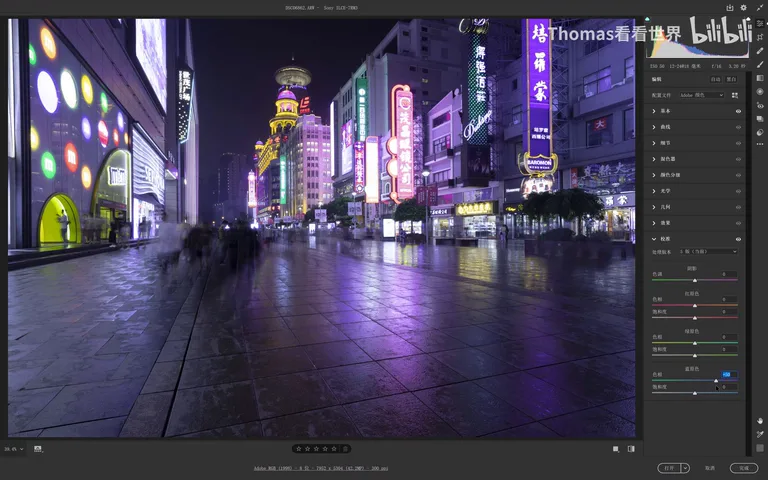Image resolution: width=768 pixels, height=480 pixels.
Task: Rate the photo three stars
Action: coord(316,449)
